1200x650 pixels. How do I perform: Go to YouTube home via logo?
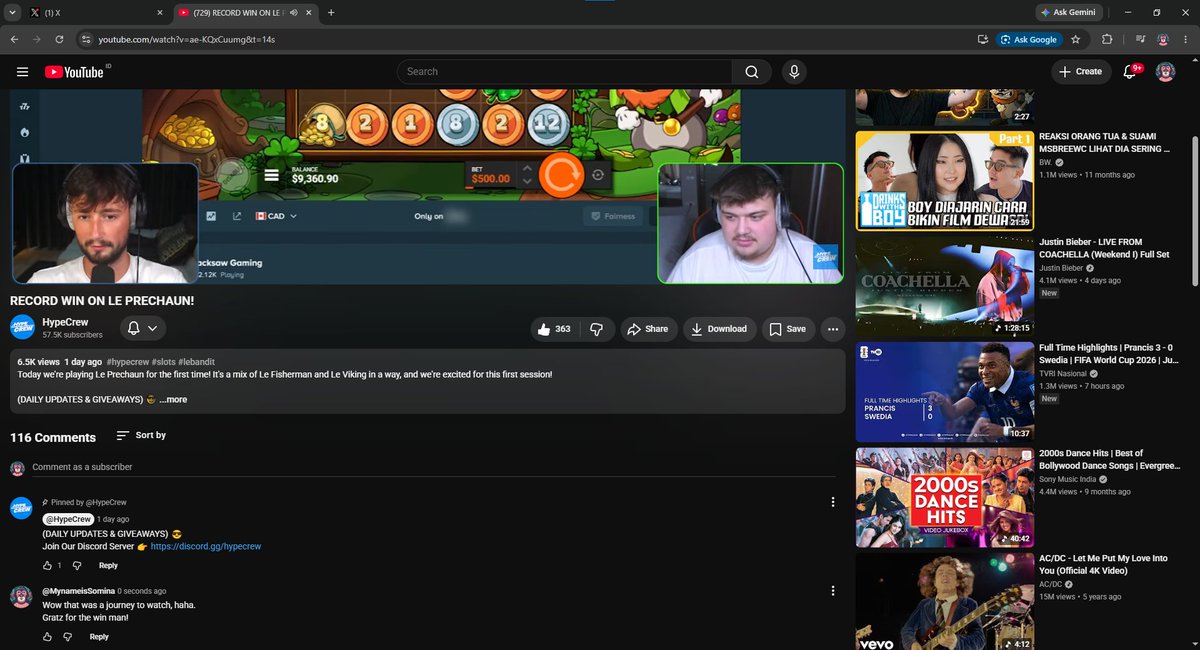coord(74,72)
